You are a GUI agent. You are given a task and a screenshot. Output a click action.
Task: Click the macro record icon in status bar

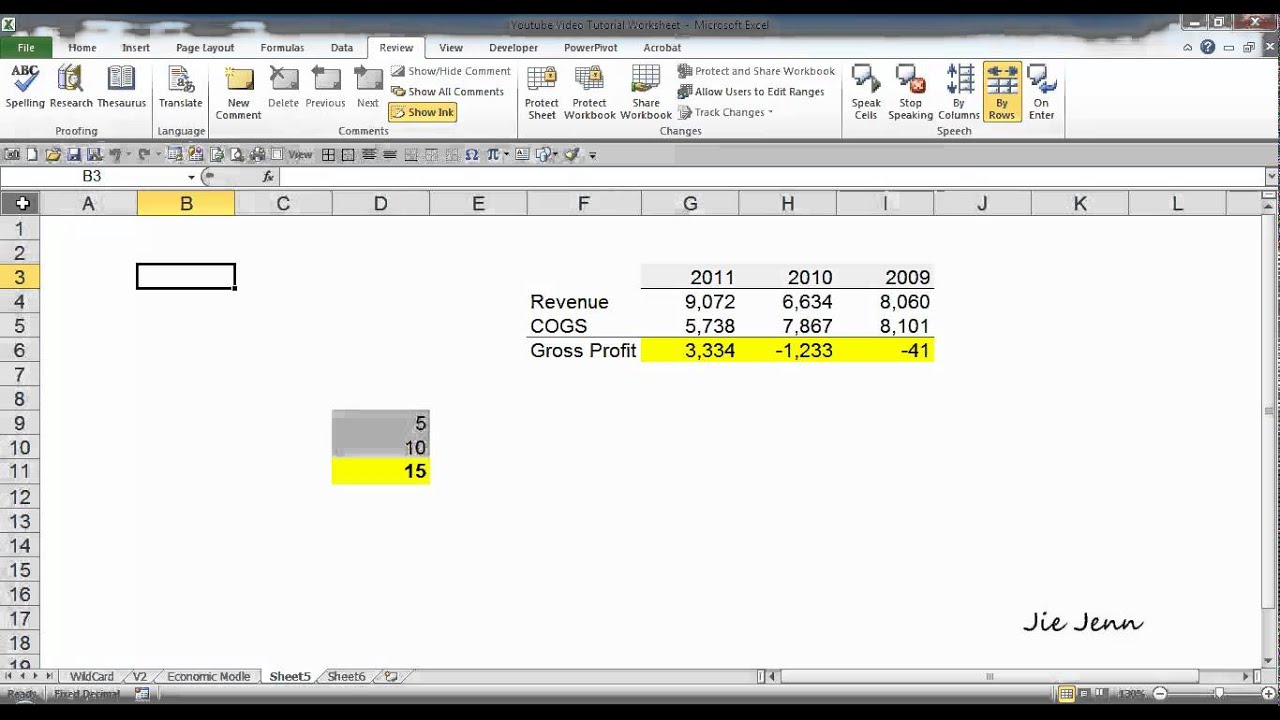click(x=141, y=693)
